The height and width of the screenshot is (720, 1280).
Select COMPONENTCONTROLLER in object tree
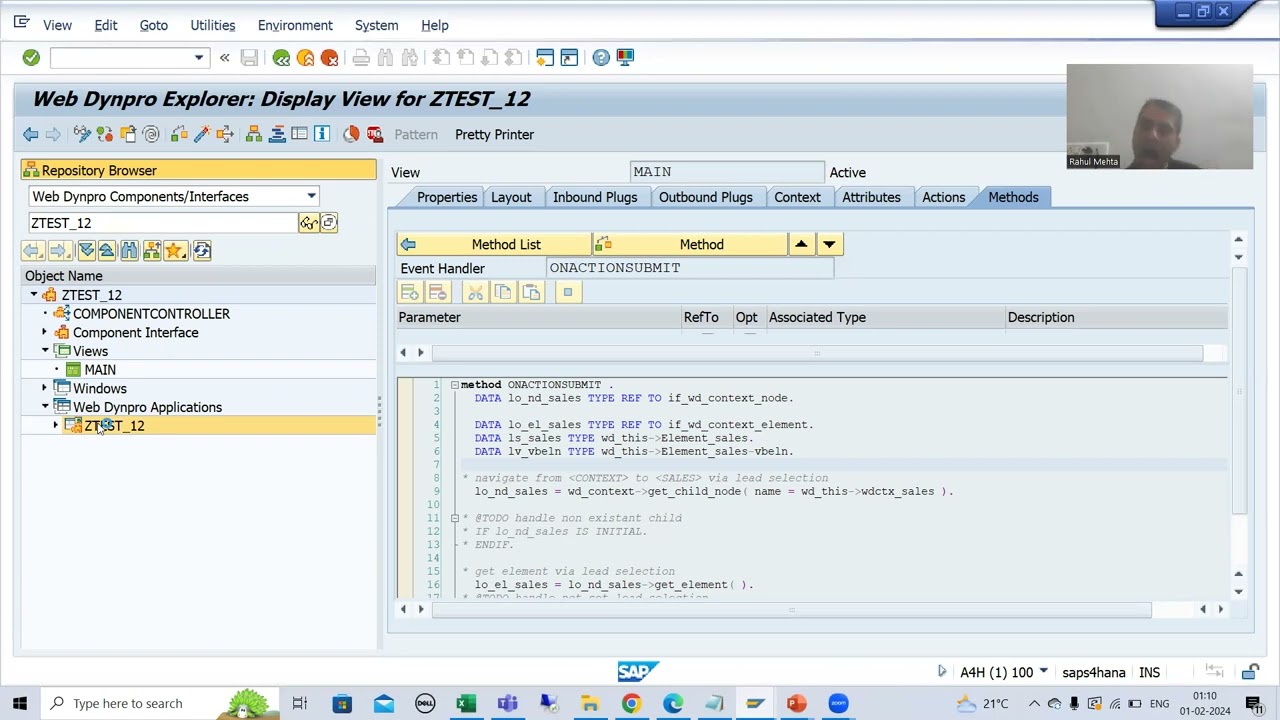(x=151, y=314)
